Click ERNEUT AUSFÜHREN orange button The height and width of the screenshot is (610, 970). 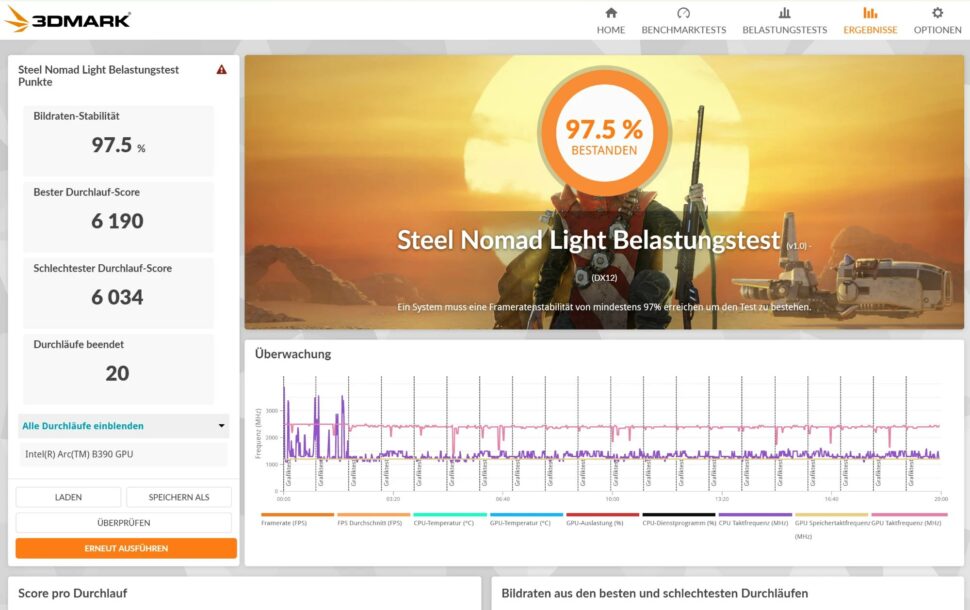(126, 548)
